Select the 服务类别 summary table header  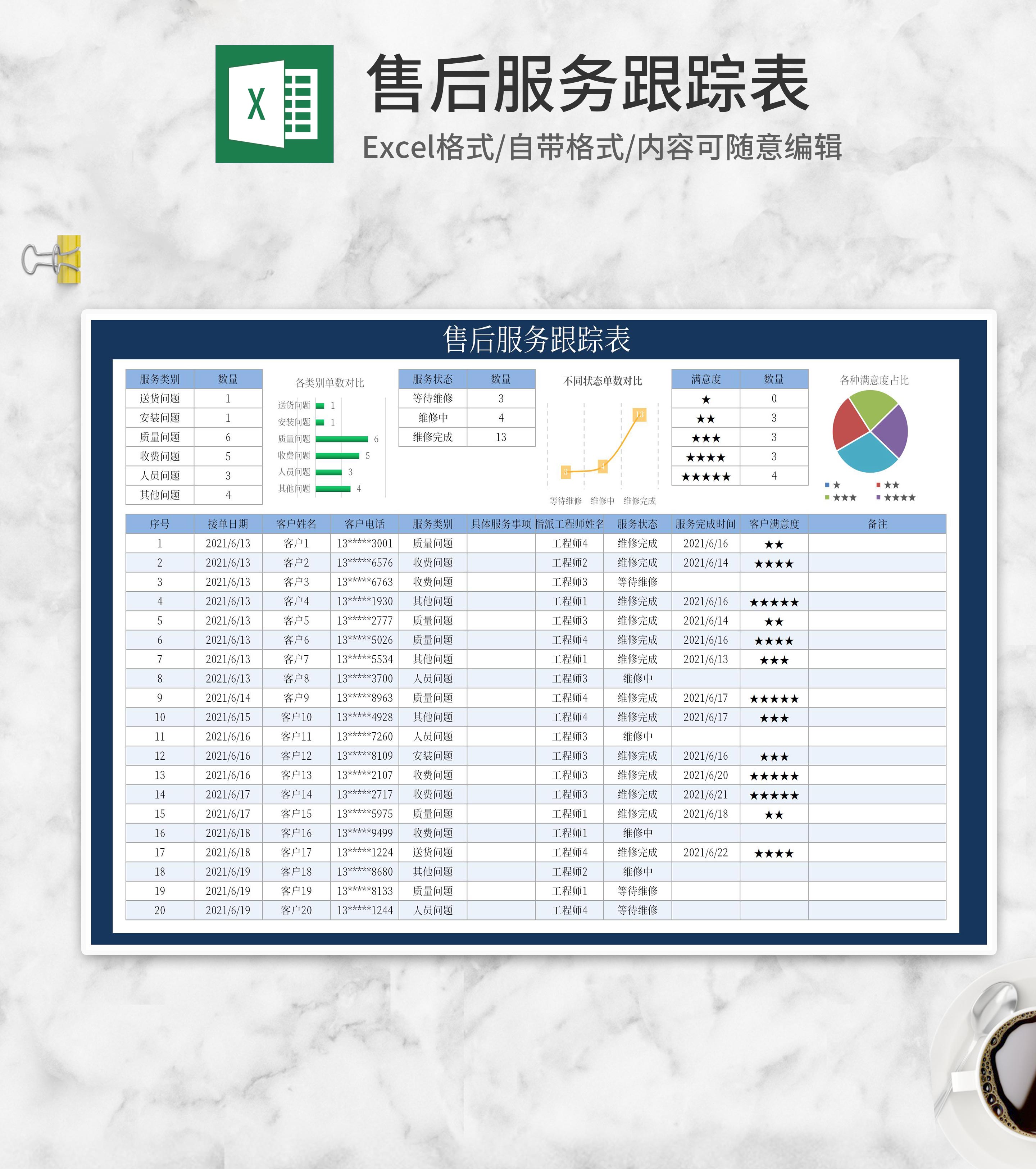160,379
